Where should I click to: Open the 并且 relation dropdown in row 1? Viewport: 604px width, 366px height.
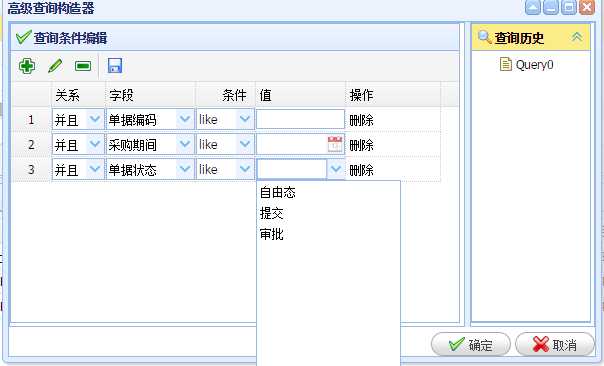pos(95,119)
